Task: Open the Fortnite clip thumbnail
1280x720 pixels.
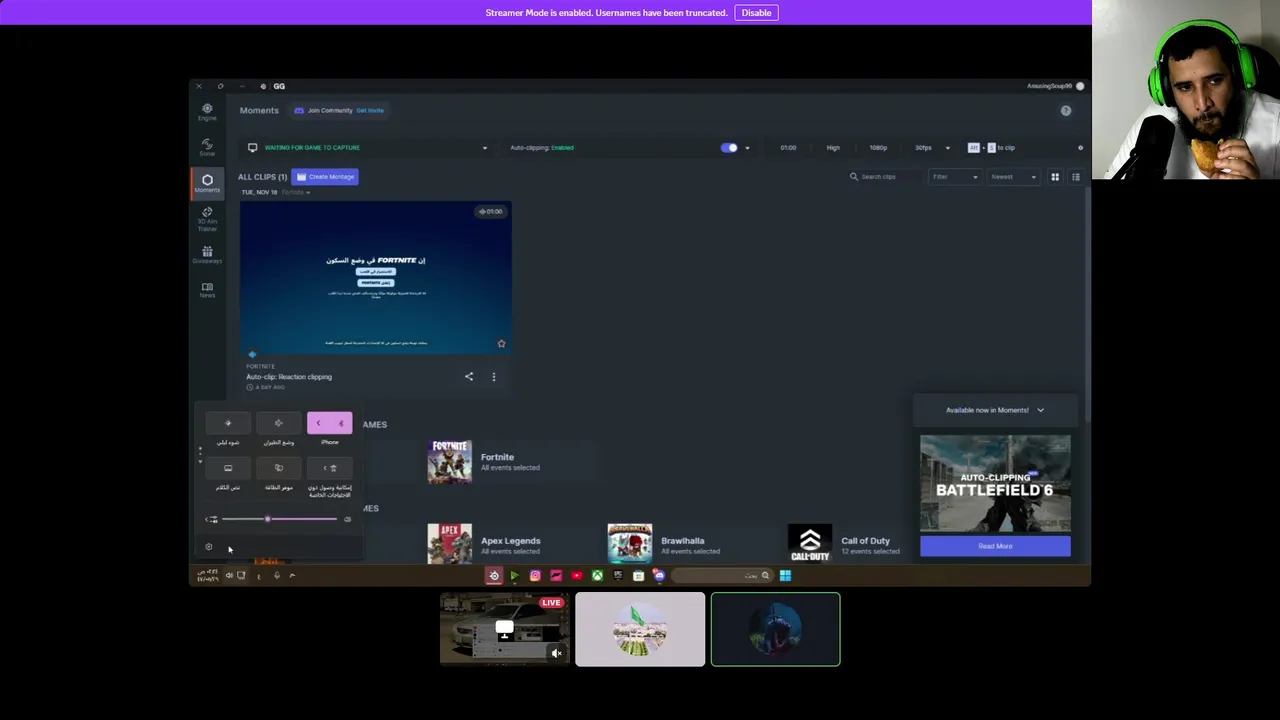Action: point(376,278)
